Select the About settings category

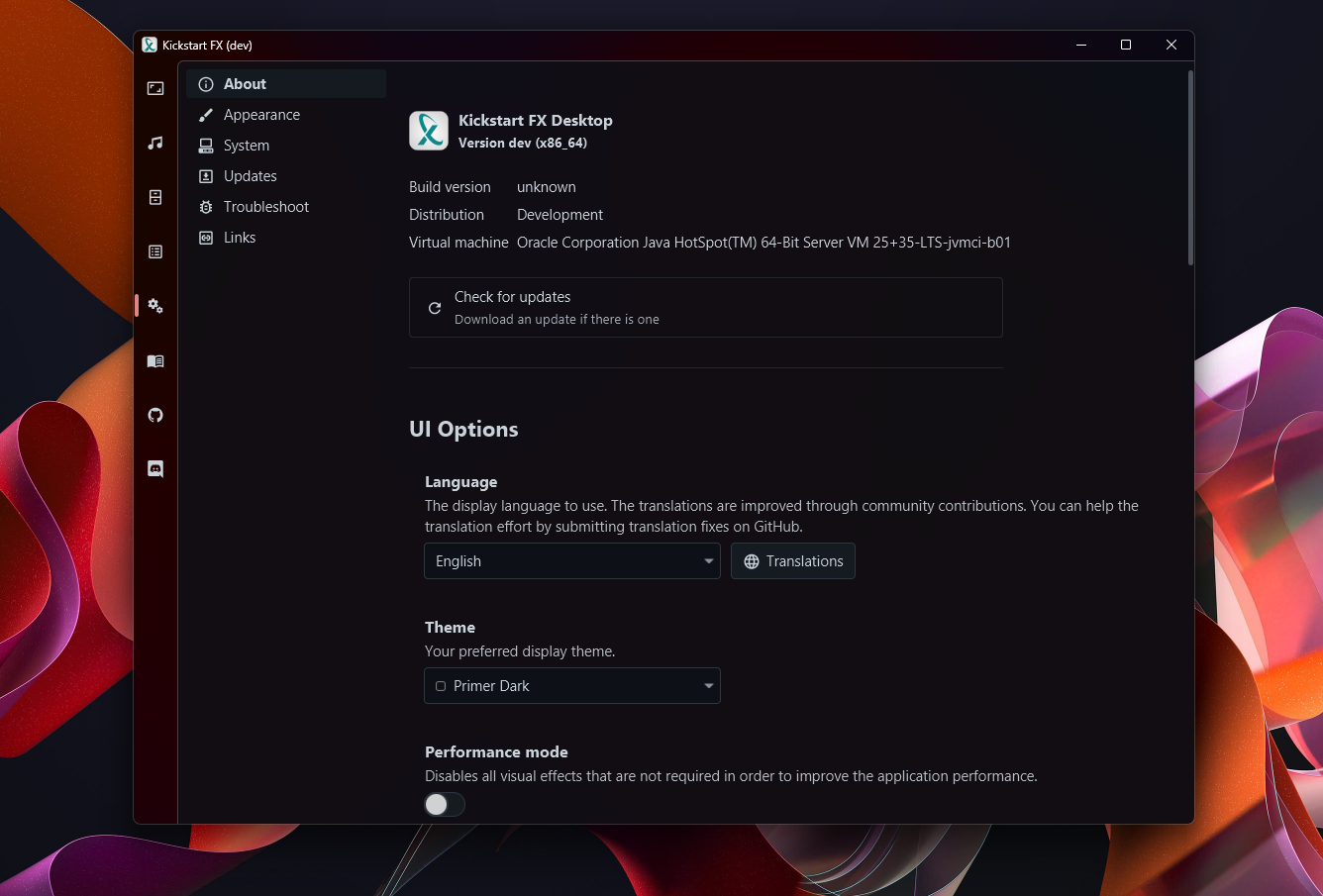pos(286,84)
